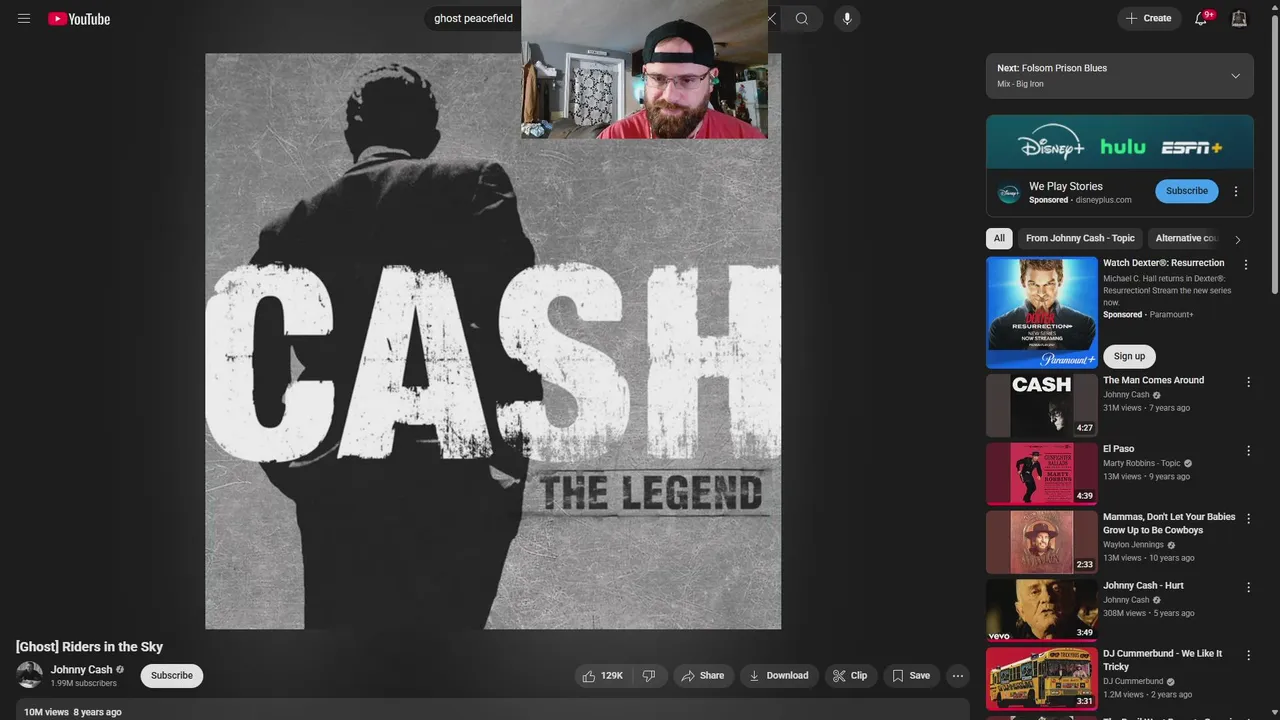This screenshot has height=720, width=1280.
Task: Open the Dexter Resurrection ad thumbnail
Action: (x=1042, y=313)
